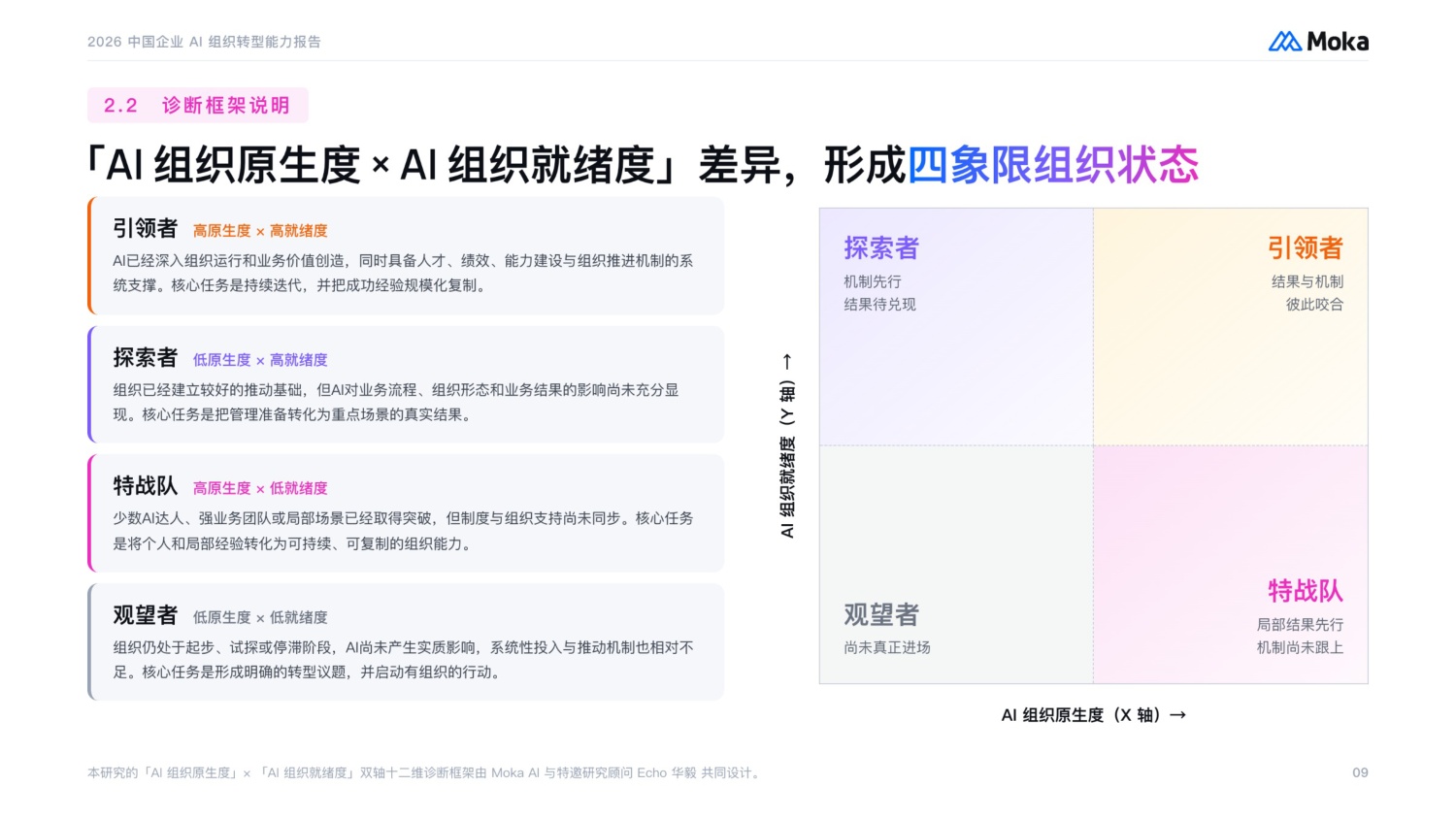Screen dimensions: 1456x819
Task: Click "机制先行 结果待兑现" in the chart
Action: (x=879, y=293)
